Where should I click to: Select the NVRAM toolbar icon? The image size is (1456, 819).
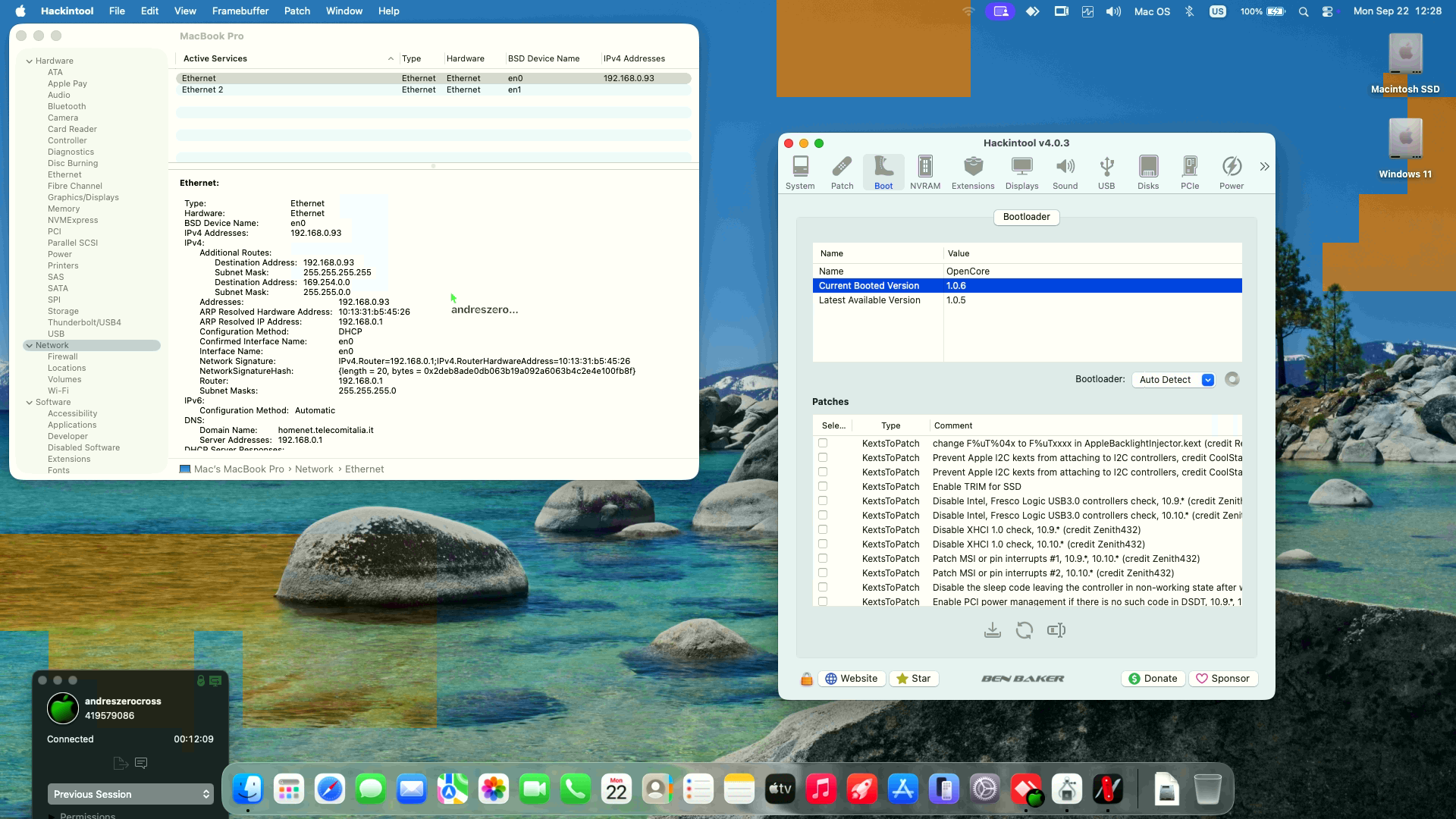pos(925,172)
